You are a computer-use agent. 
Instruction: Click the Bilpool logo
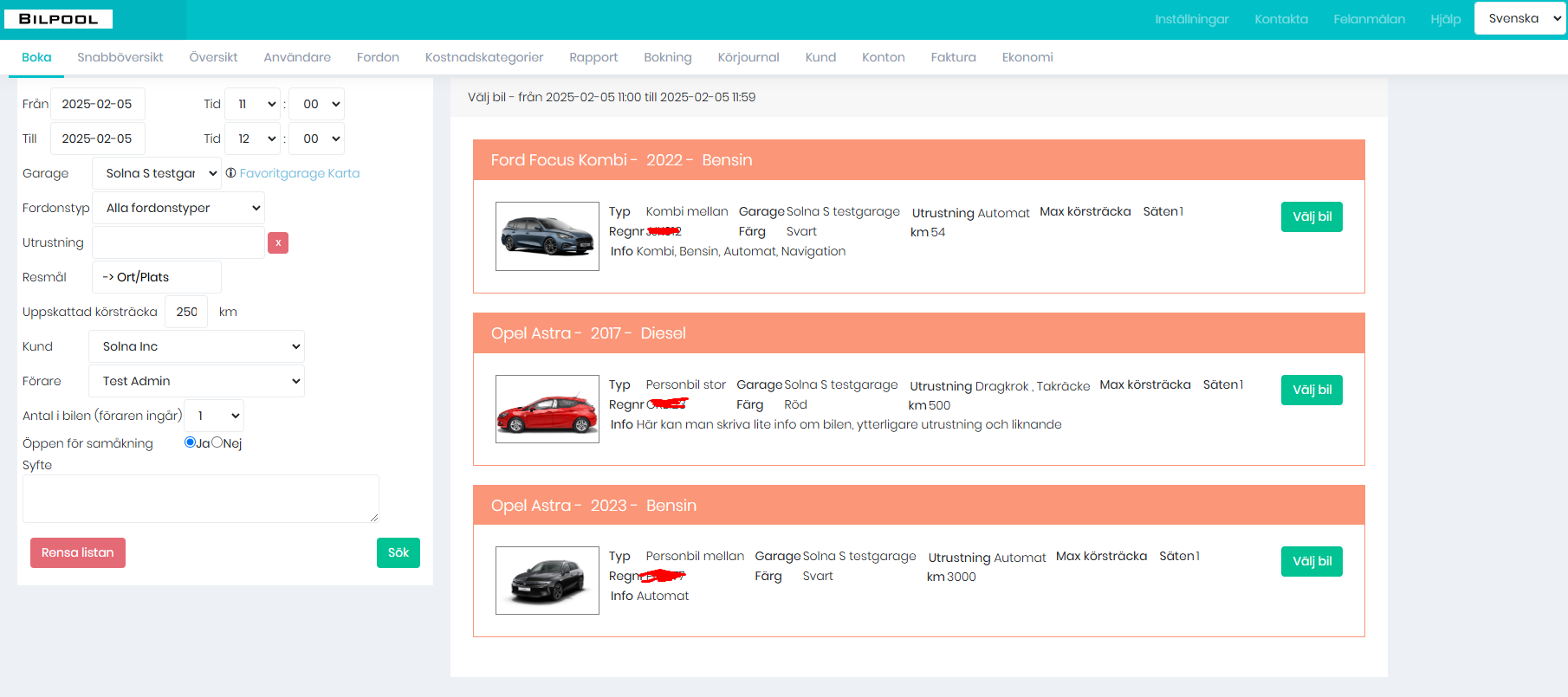click(x=59, y=19)
